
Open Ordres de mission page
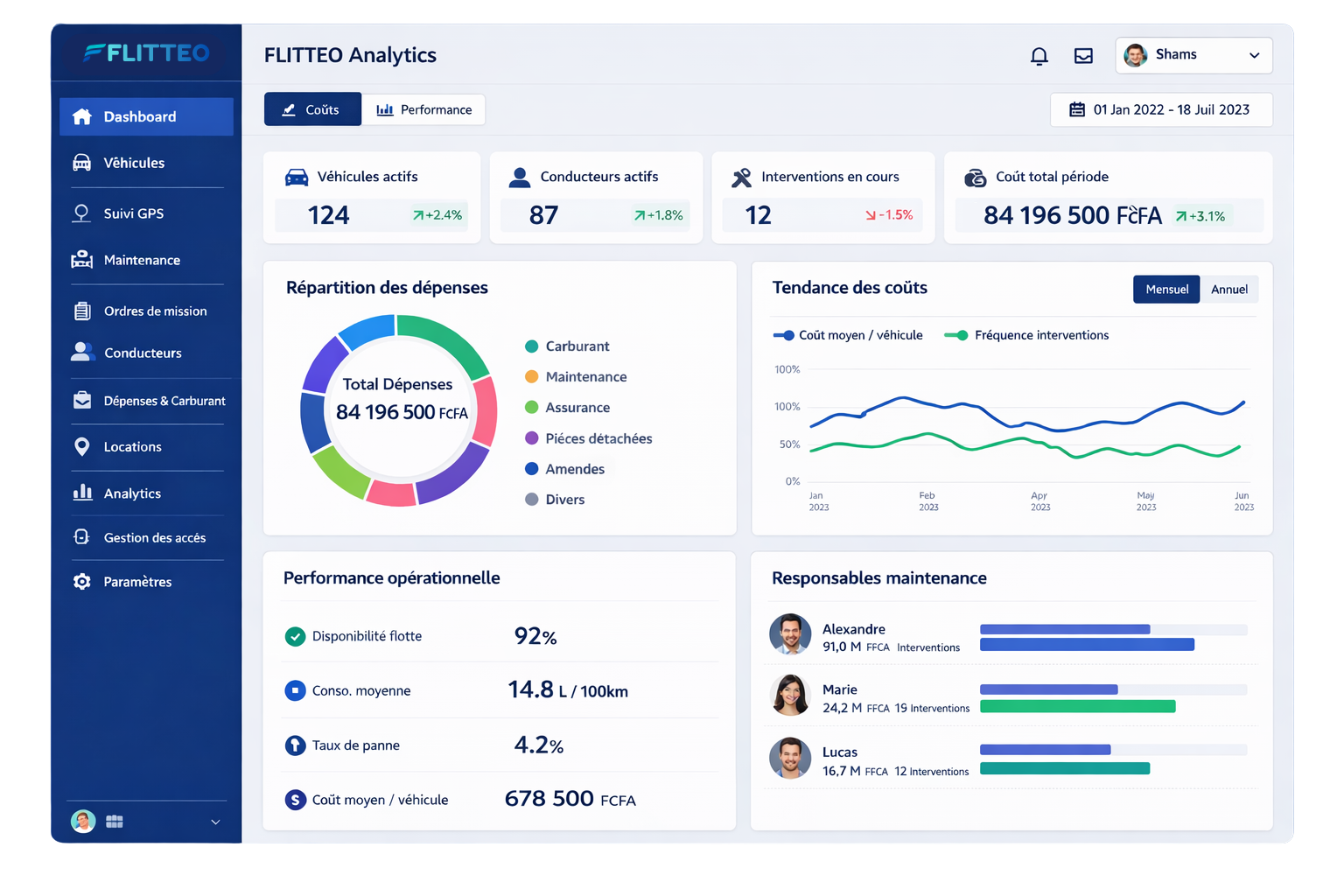(146, 311)
